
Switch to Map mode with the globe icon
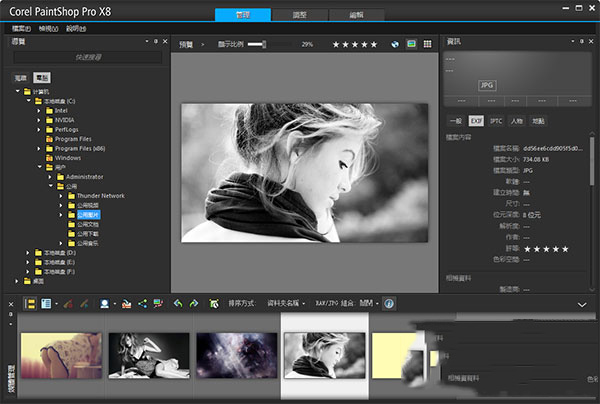(x=395, y=44)
